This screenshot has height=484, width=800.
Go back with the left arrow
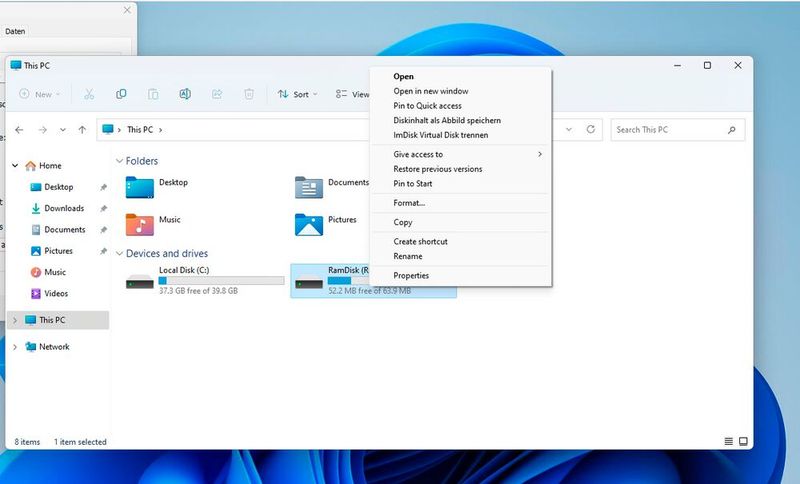(19, 130)
